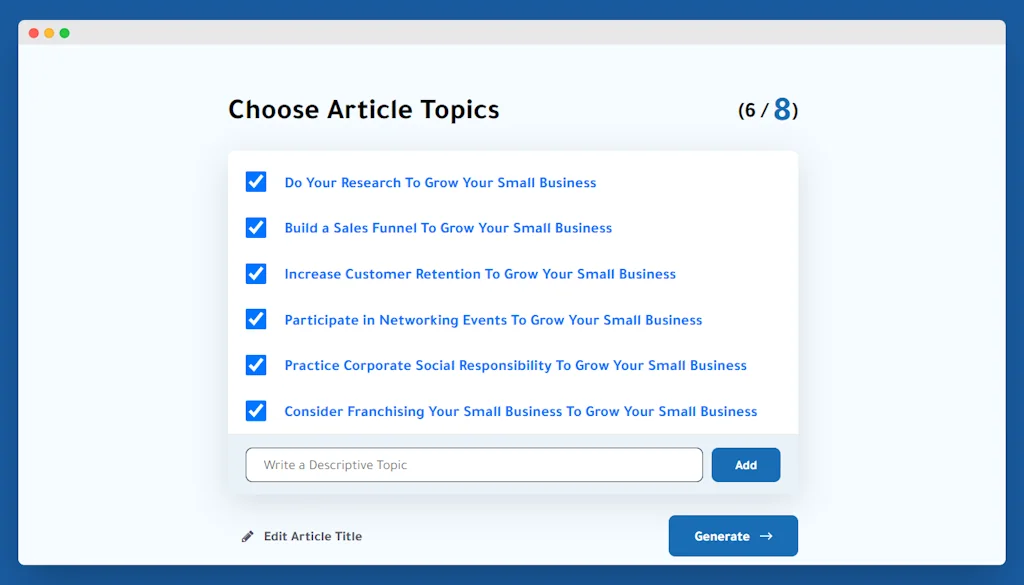This screenshot has height=585, width=1024.
Task: Toggle the Build a Sales Funnel checkbox
Action: pos(256,228)
